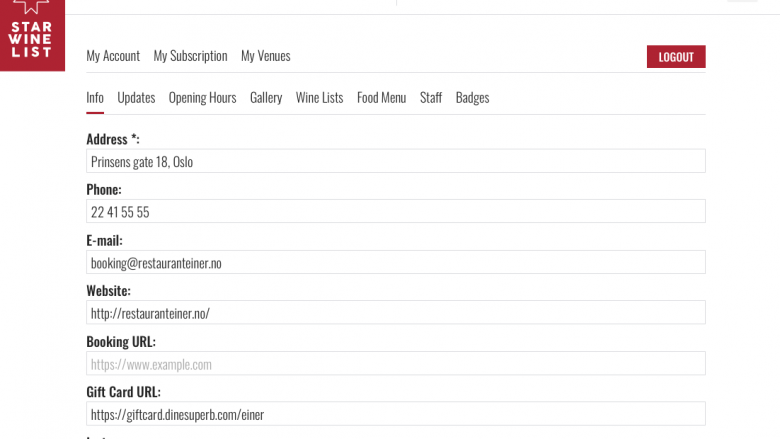Screen dimensions: 780x439
Task: Go to My Venues
Action: [x=266, y=56]
